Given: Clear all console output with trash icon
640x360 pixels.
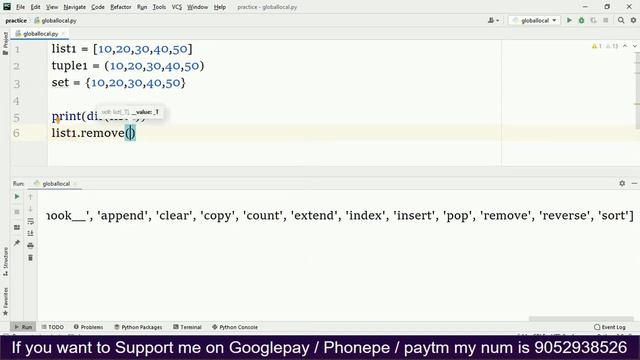Looking at the screenshot, I should 30,258.
